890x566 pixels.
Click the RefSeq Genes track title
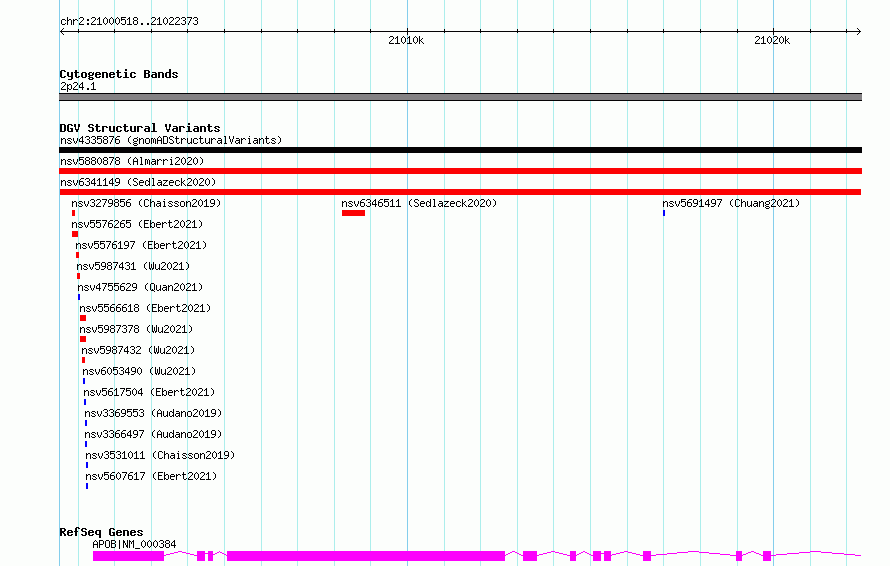click(101, 533)
